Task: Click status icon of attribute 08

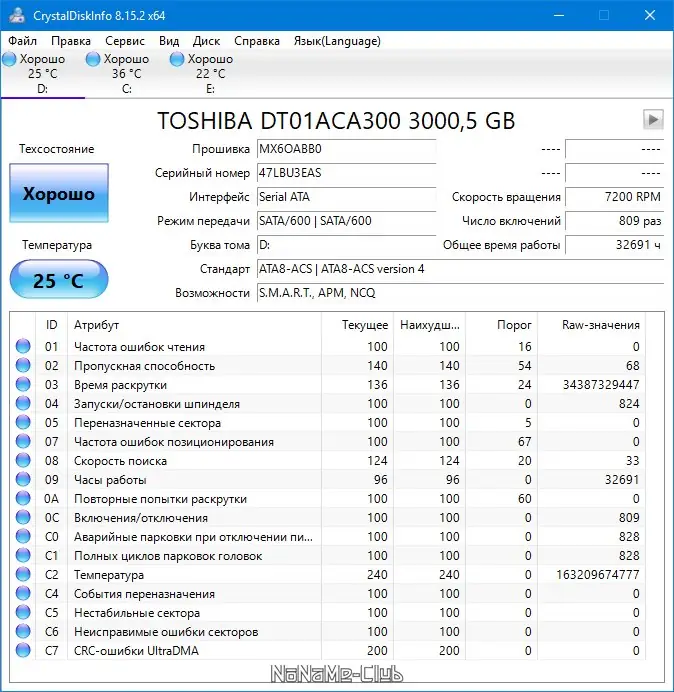Action: 23,460
